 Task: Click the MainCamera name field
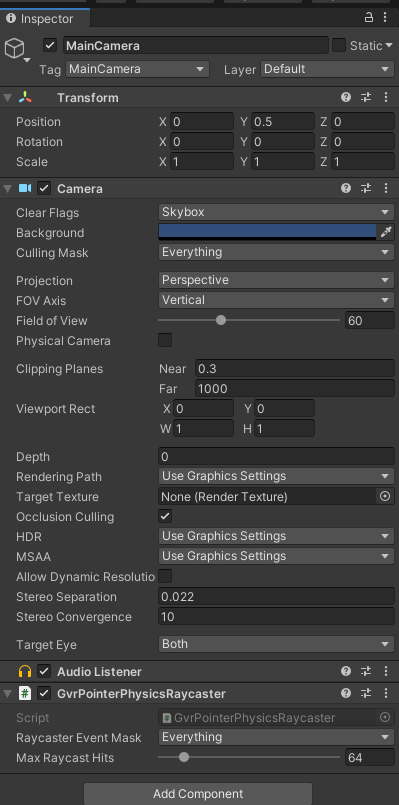(196, 45)
